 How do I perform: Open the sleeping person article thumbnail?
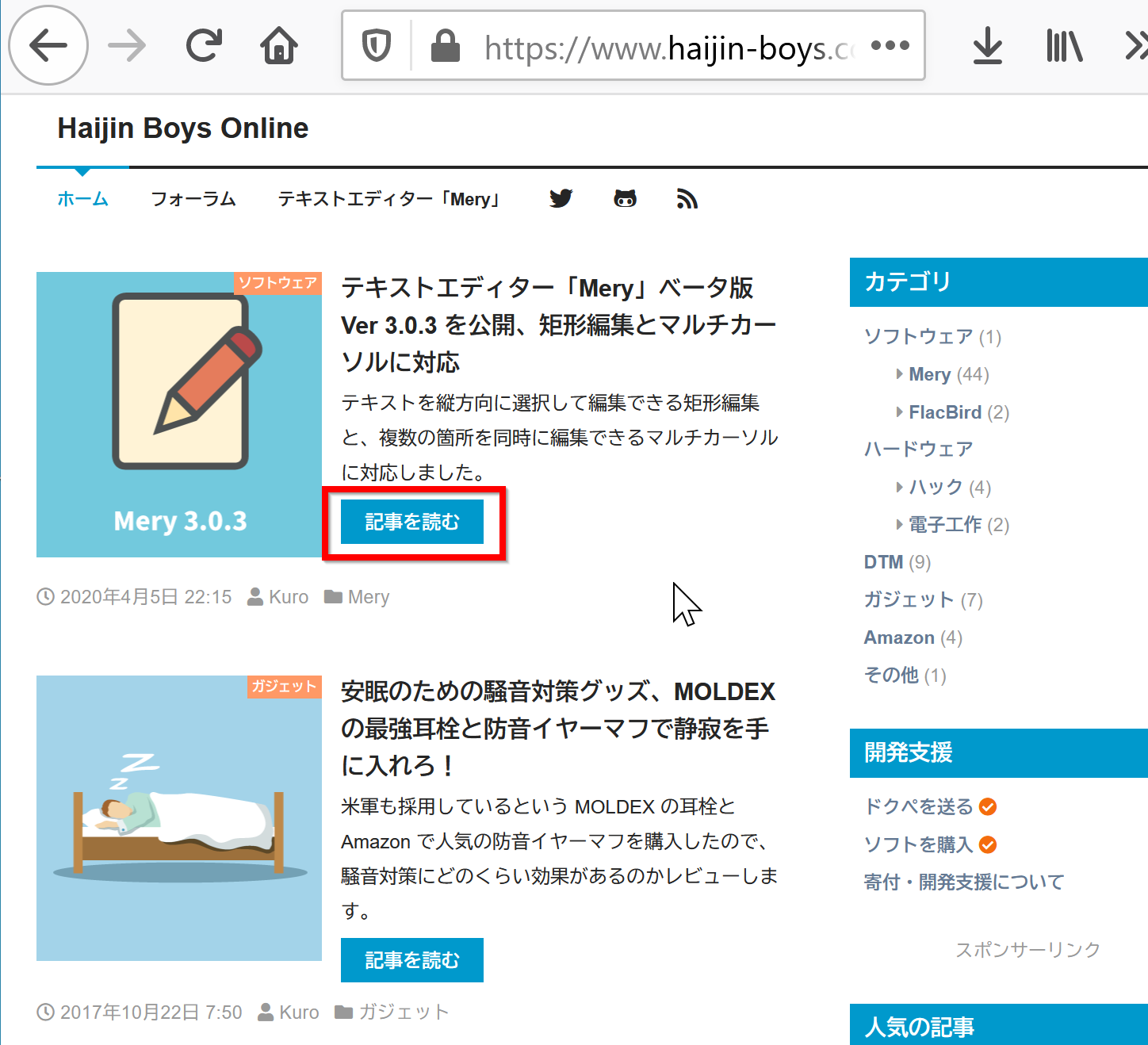point(179,818)
